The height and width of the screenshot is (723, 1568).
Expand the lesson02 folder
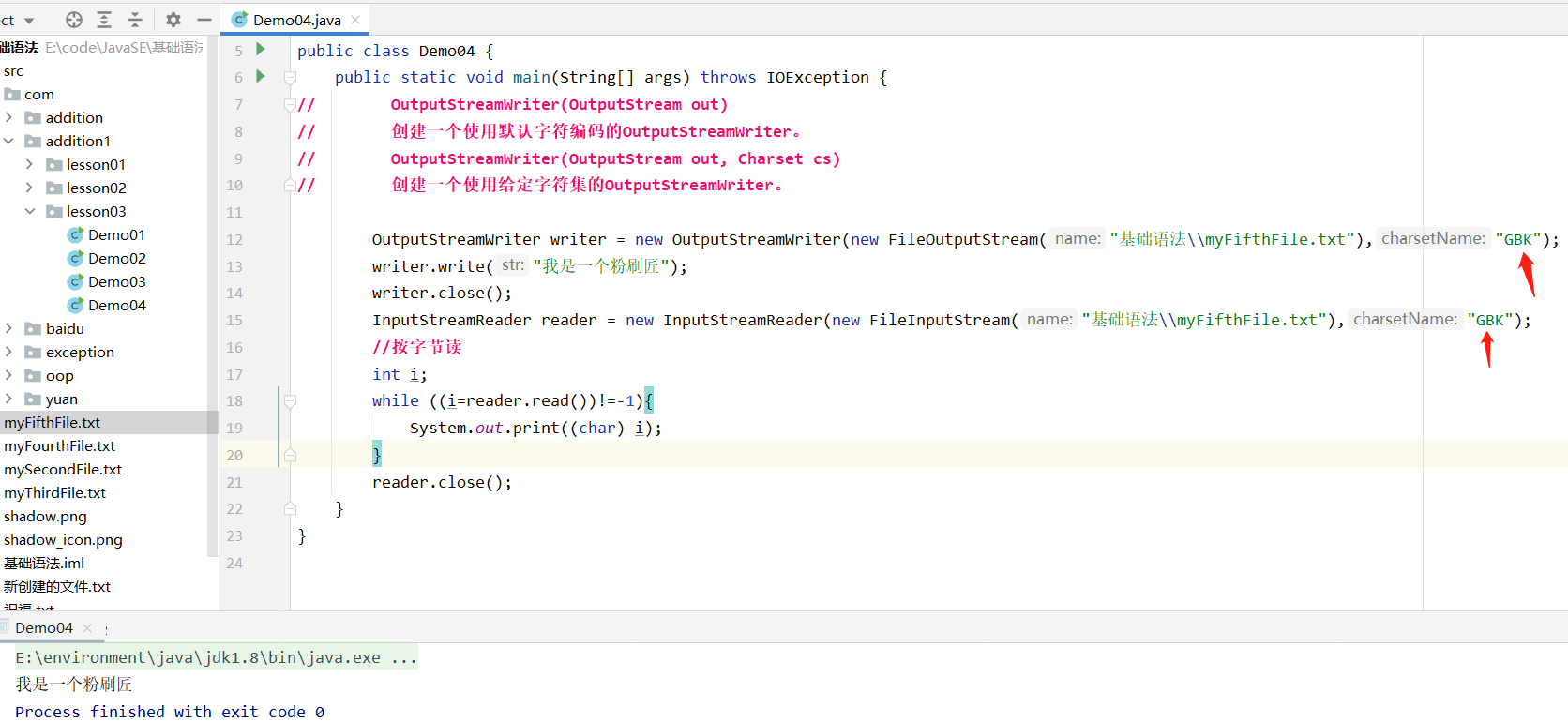30,188
